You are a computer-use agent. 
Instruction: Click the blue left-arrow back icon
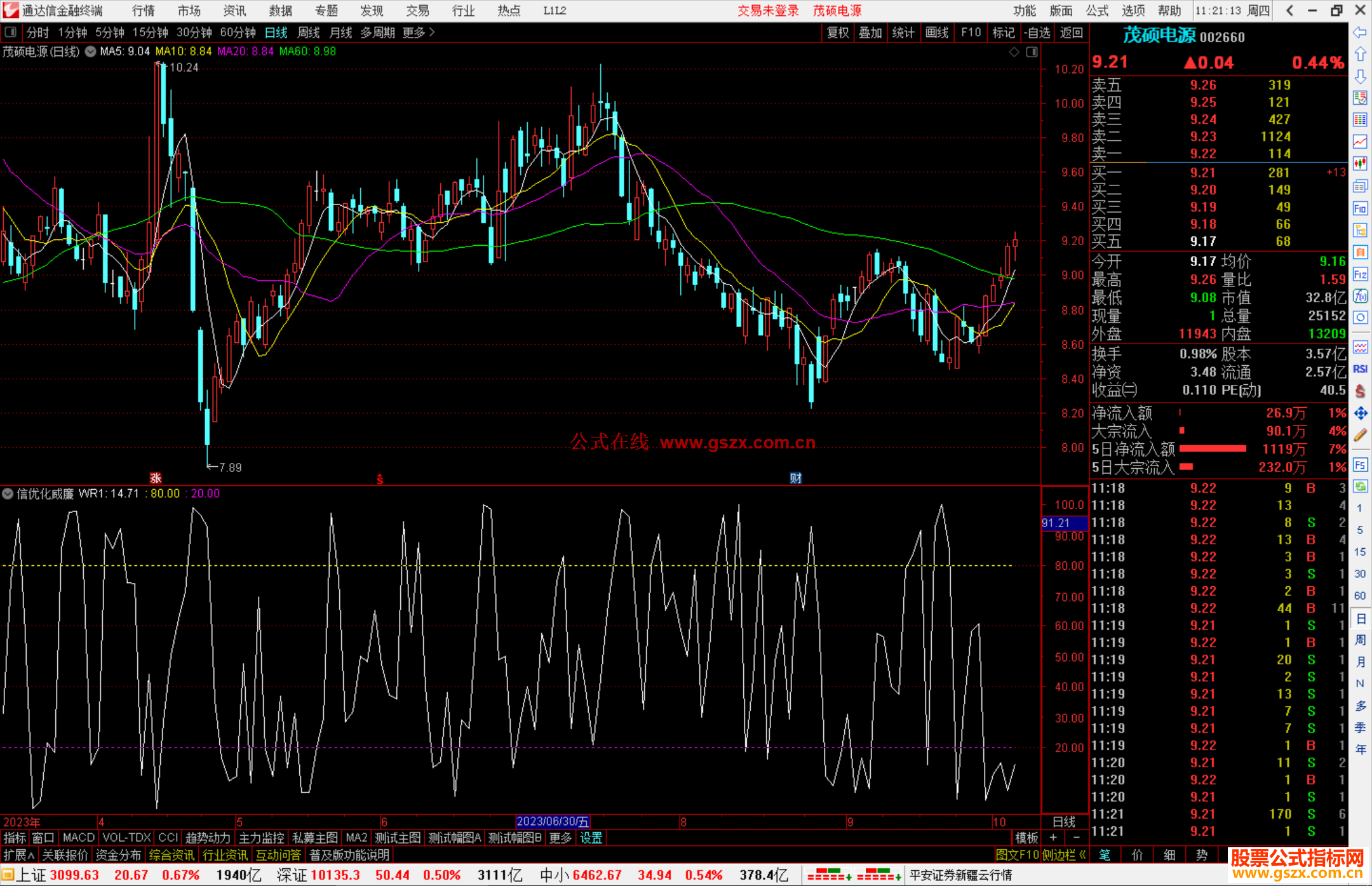click(1360, 32)
